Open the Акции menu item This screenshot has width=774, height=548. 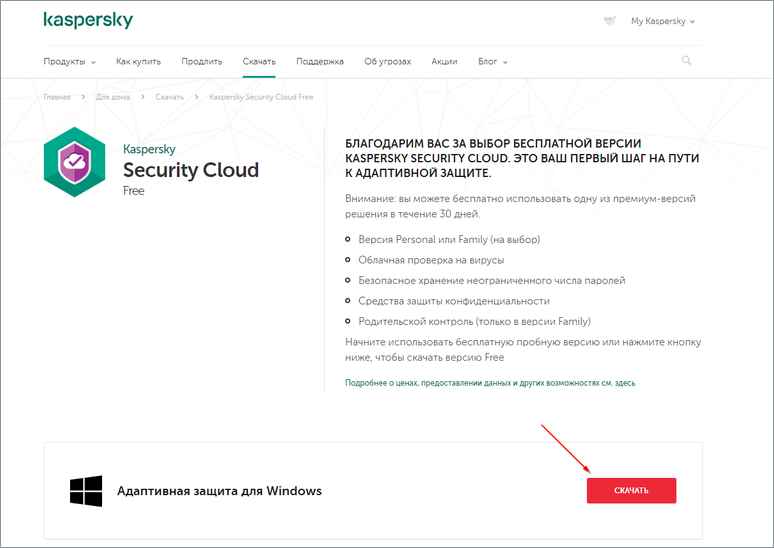(x=444, y=62)
